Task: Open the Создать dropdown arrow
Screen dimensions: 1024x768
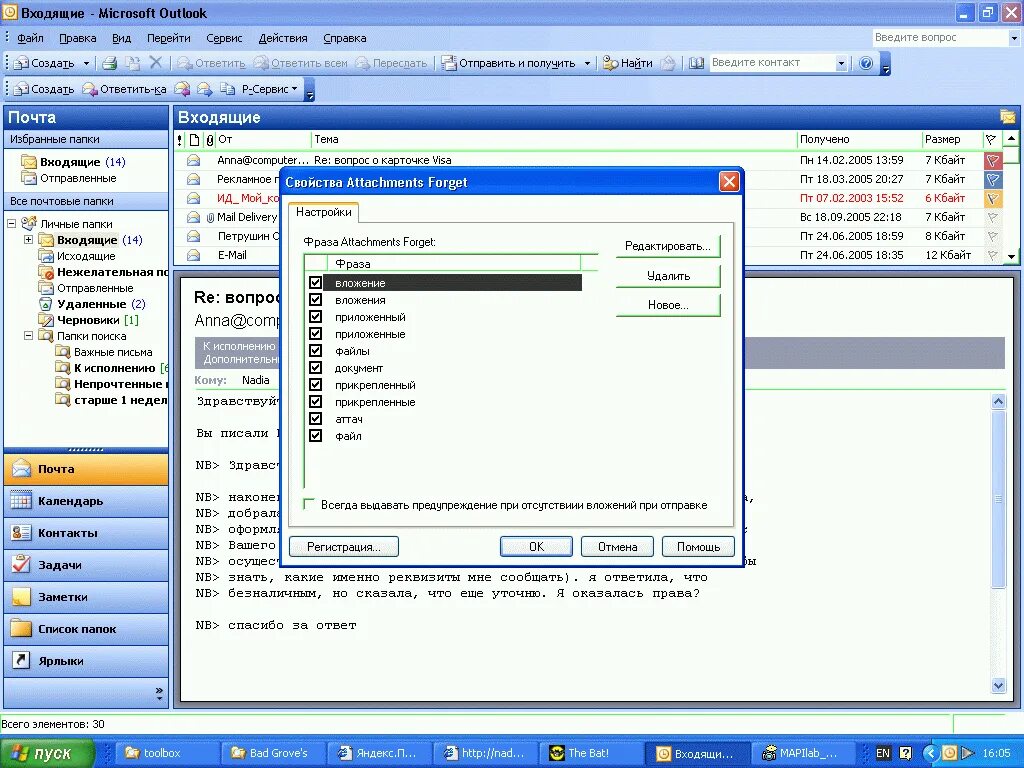Action: [x=86, y=63]
